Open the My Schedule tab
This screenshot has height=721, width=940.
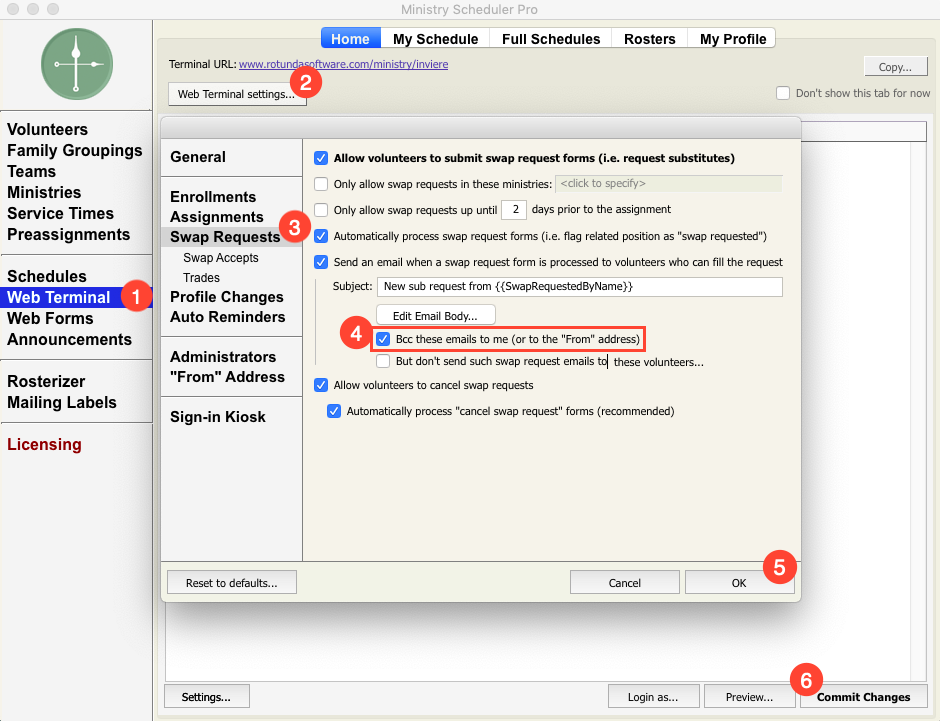point(435,39)
